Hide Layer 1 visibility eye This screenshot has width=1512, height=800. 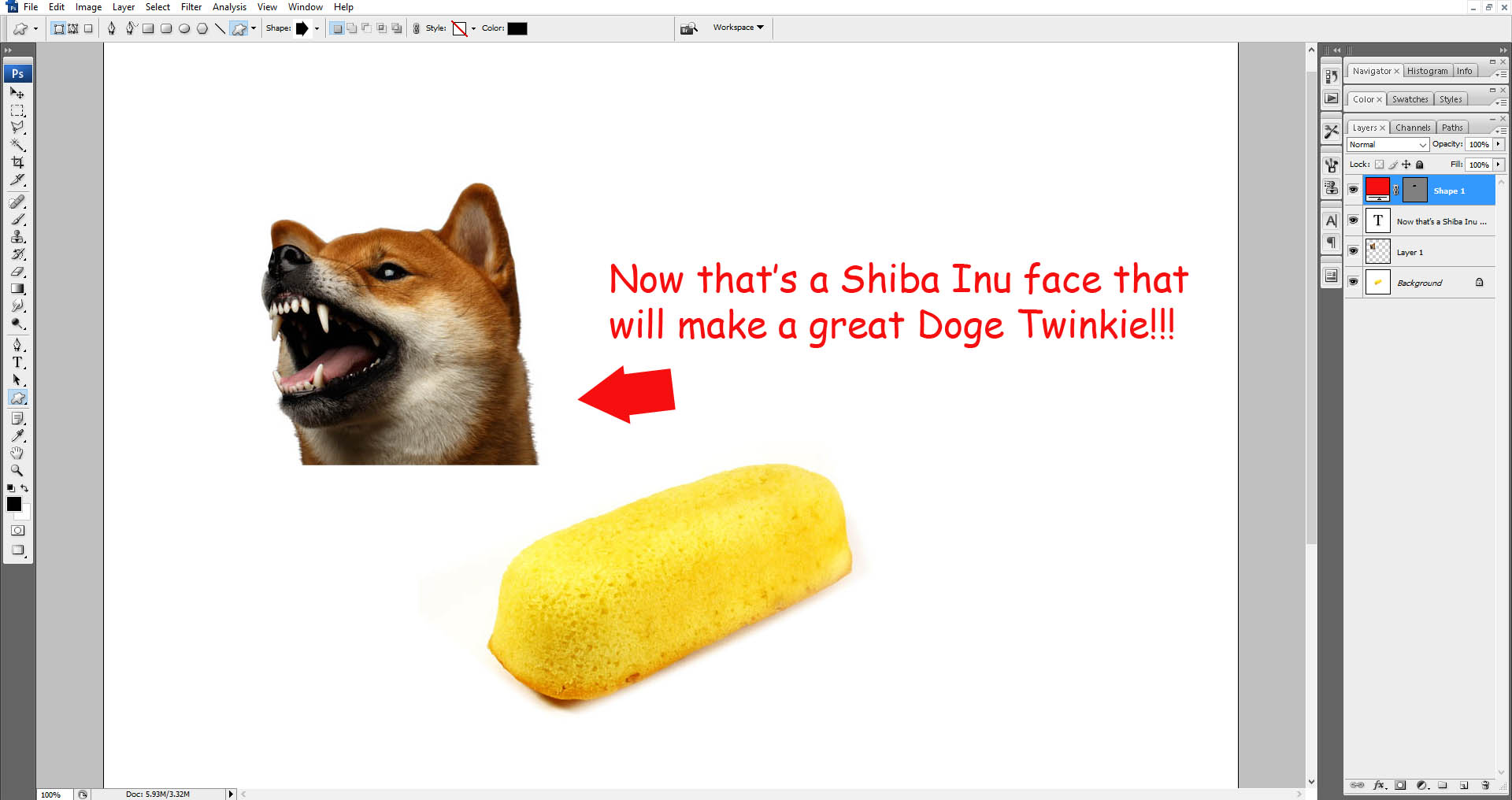coord(1353,251)
